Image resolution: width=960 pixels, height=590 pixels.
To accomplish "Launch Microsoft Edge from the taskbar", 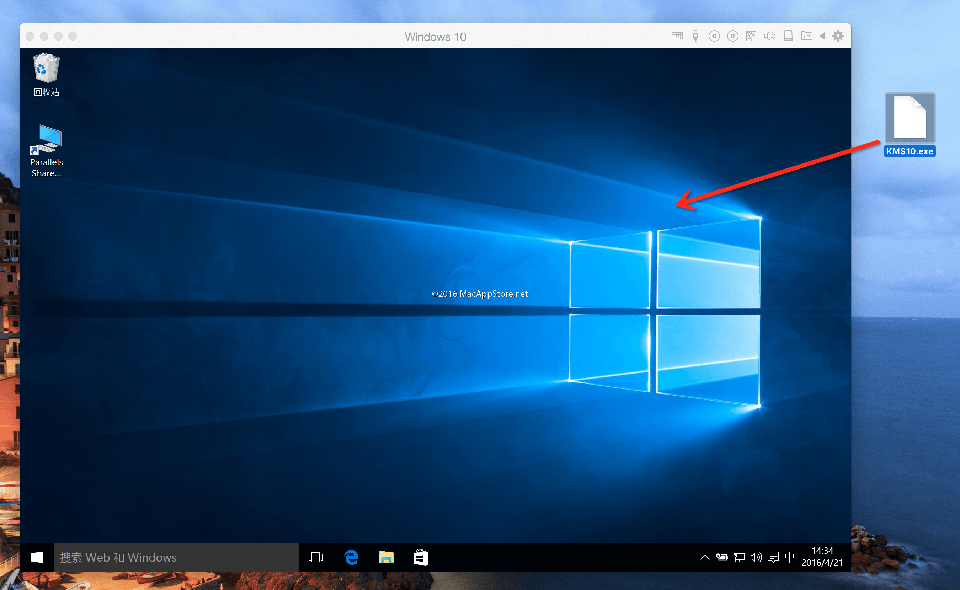I will [351, 557].
